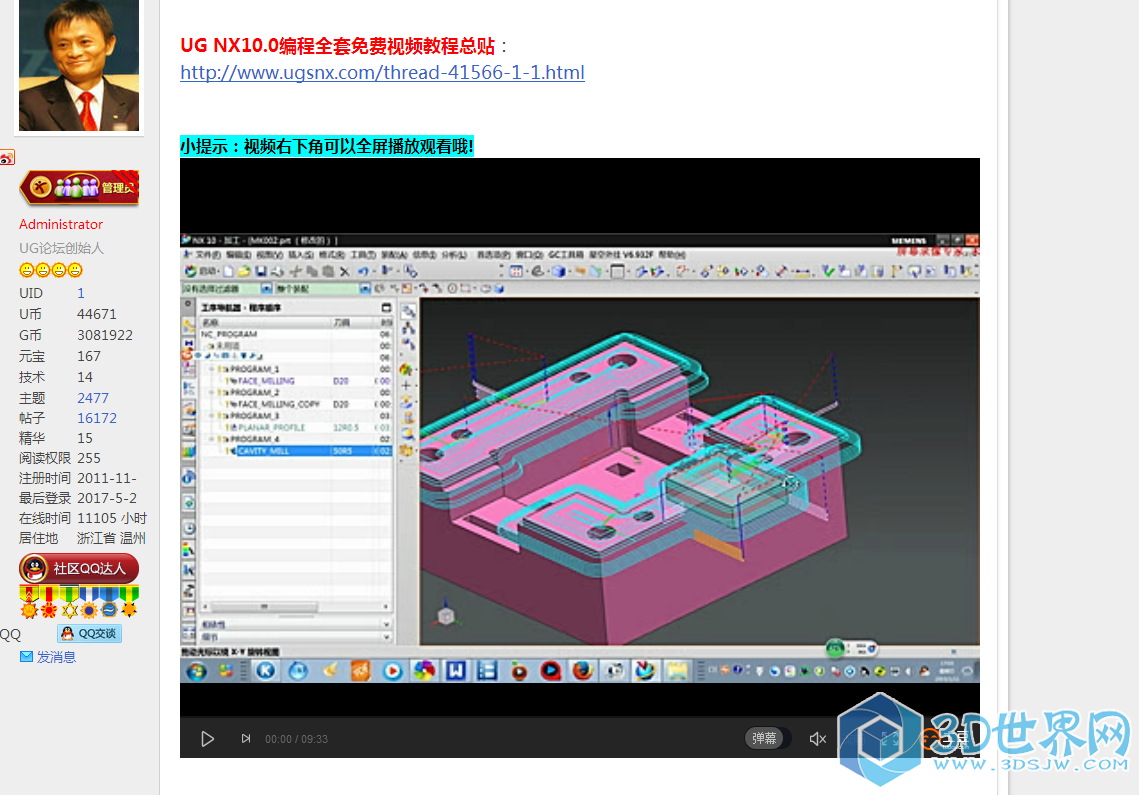This screenshot has height=795, width=1139.
Task: Click the hexagram star medal icon
Action: [70, 602]
